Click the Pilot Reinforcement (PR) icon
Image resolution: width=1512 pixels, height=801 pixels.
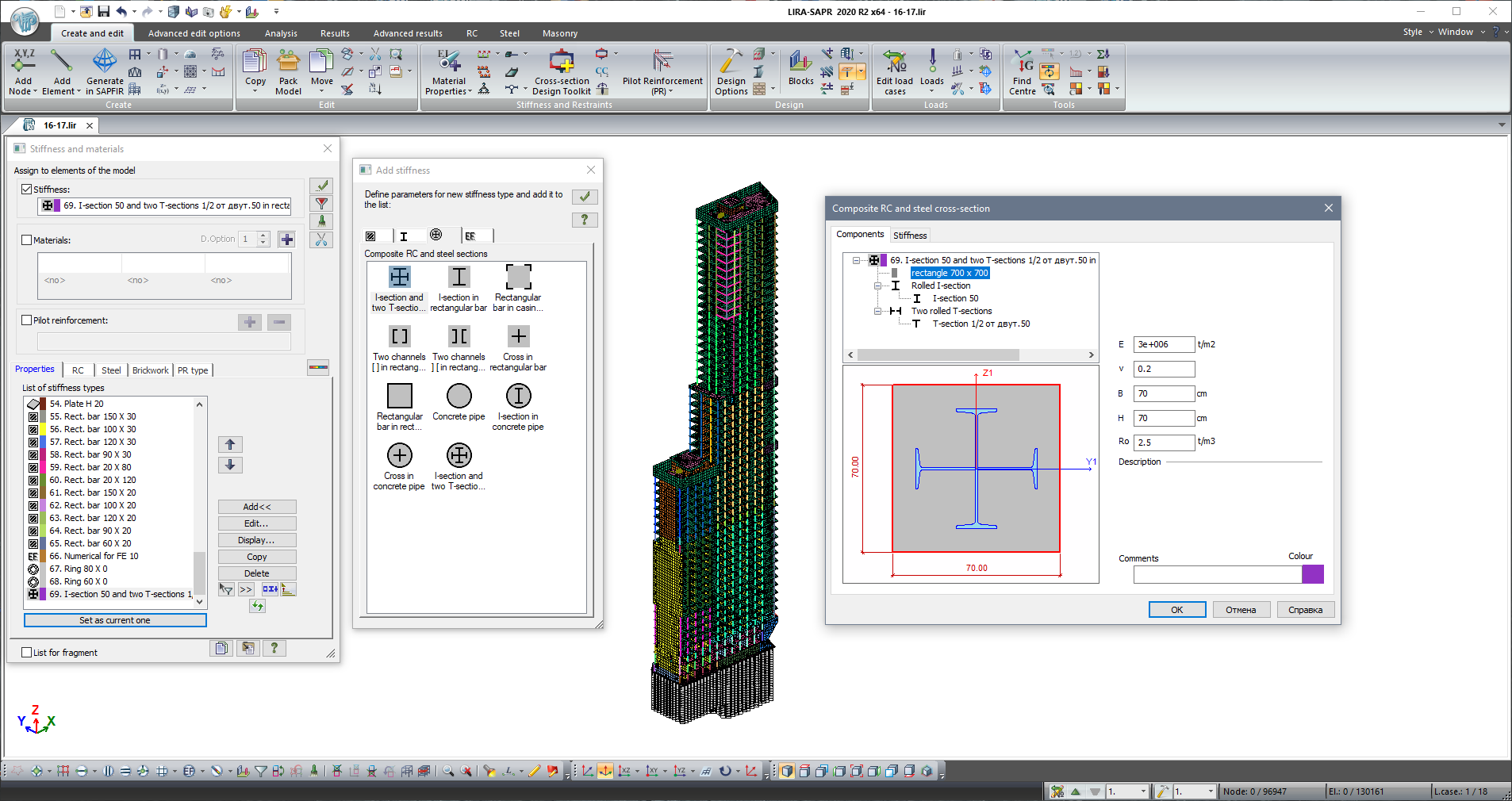coord(662,63)
